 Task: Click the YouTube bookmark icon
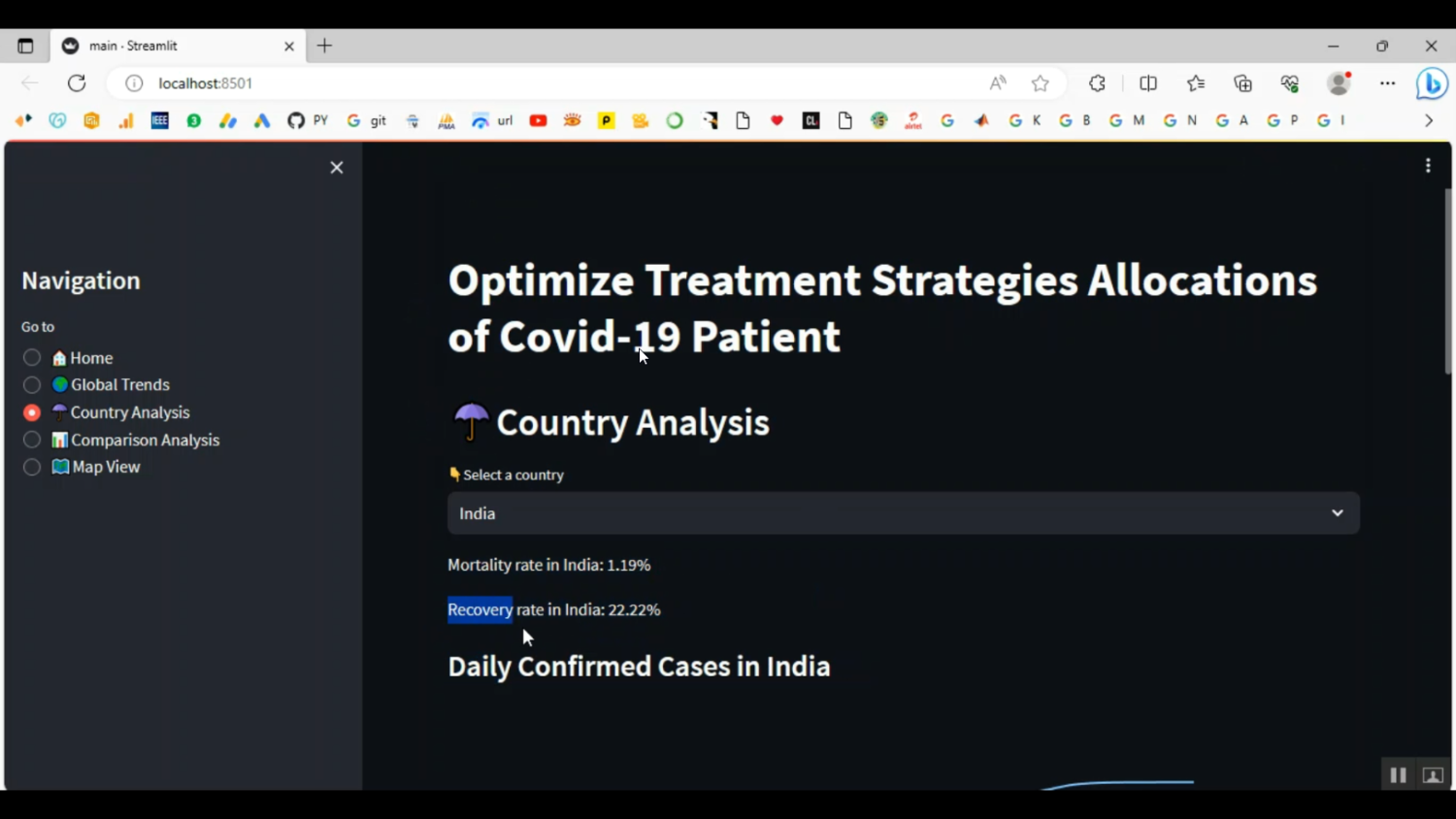click(538, 120)
